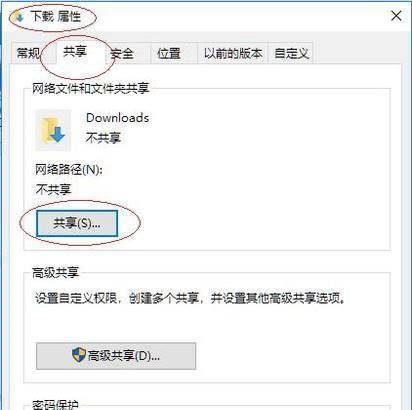
Task: Click the 网络文件和文件夹共享 group heading
Action: (90, 88)
